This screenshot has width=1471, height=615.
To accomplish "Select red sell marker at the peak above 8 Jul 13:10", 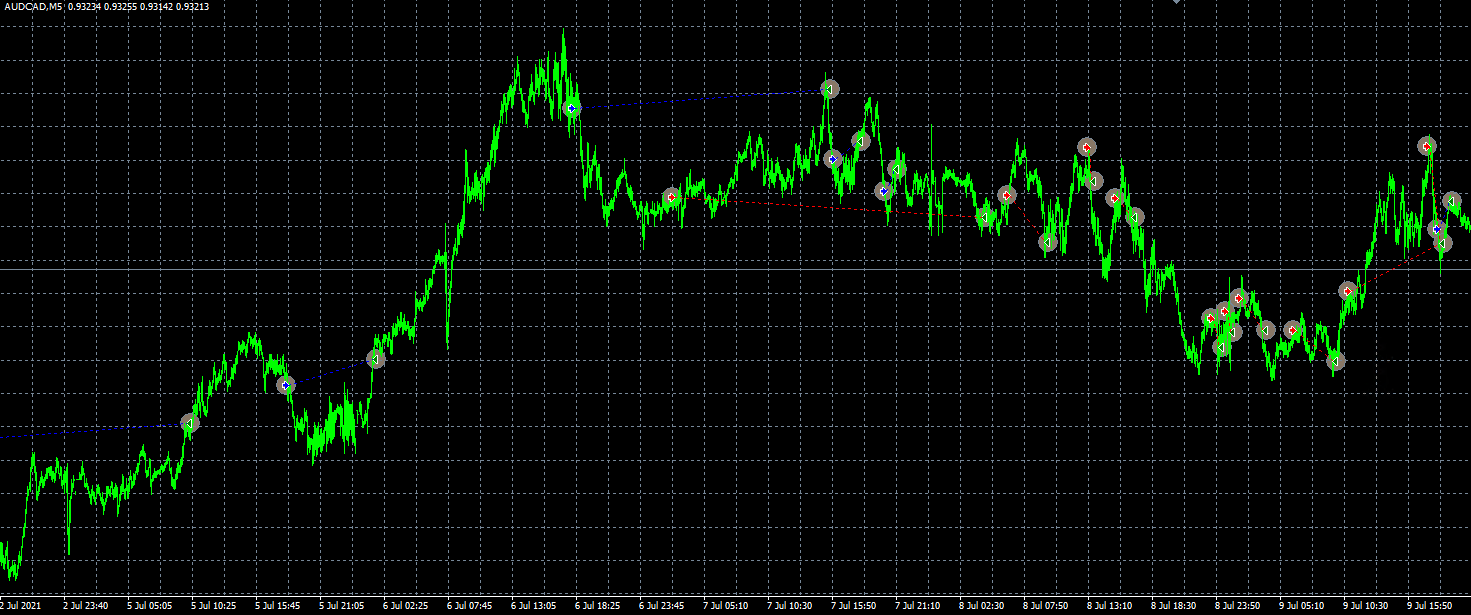I will (x=1087, y=148).
